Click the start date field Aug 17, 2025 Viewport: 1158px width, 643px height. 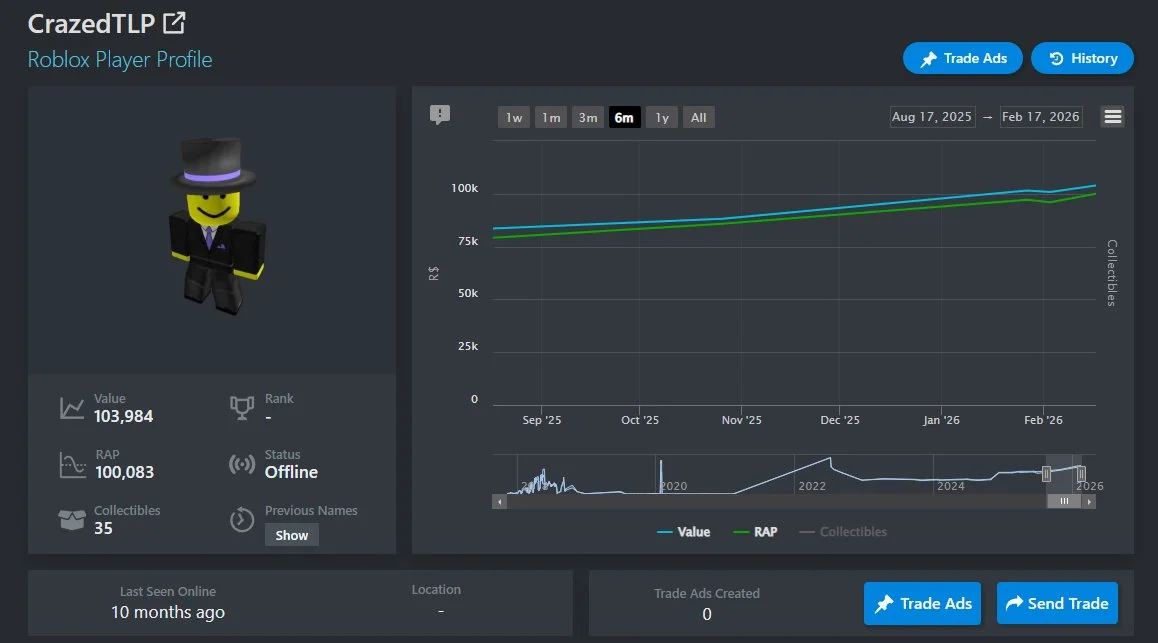click(x=931, y=117)
